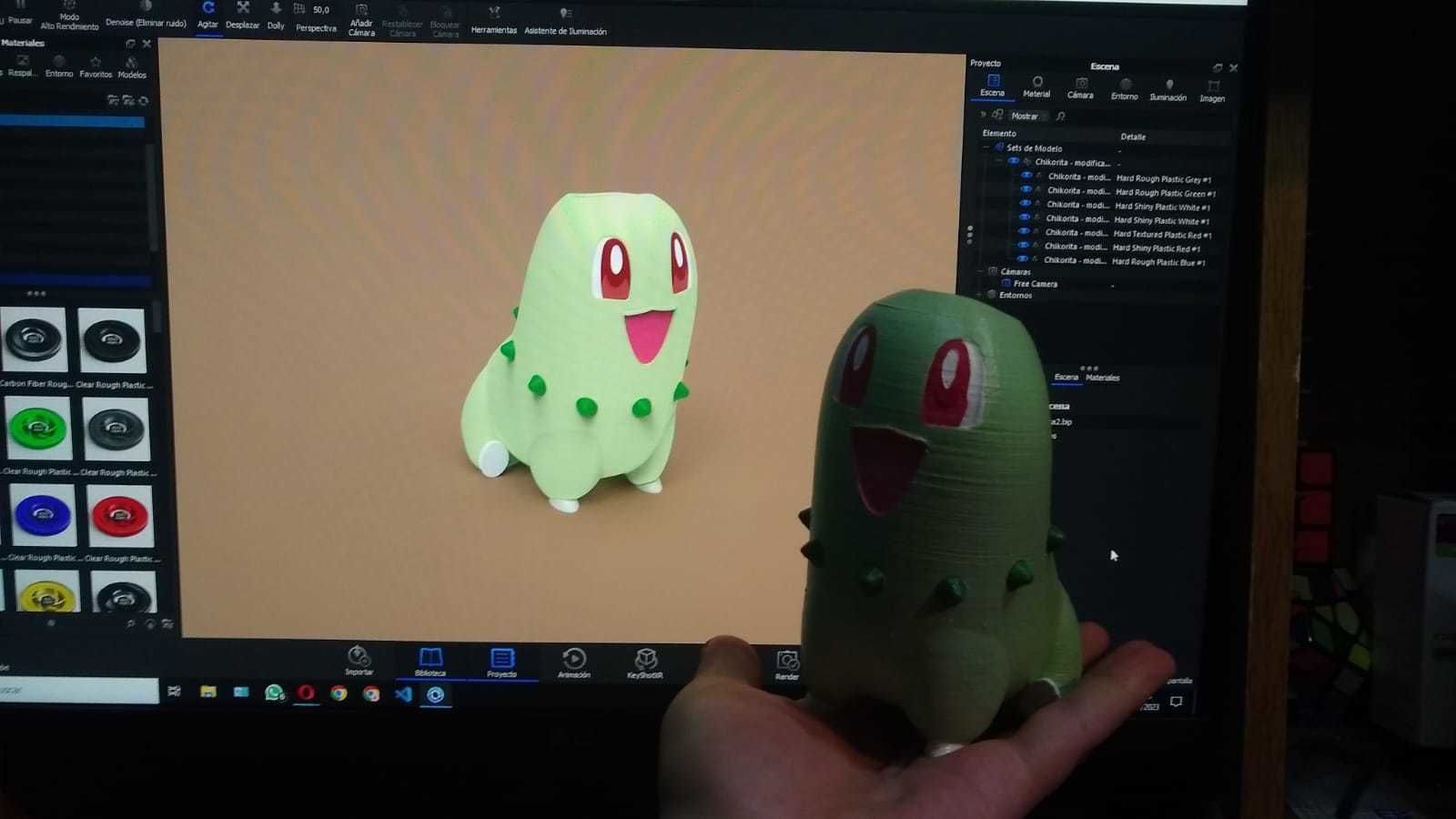Select yellow plastic material thumbnail
Image resolution: width=1456 pixels, height=819 pixels.
coord(47,592)
